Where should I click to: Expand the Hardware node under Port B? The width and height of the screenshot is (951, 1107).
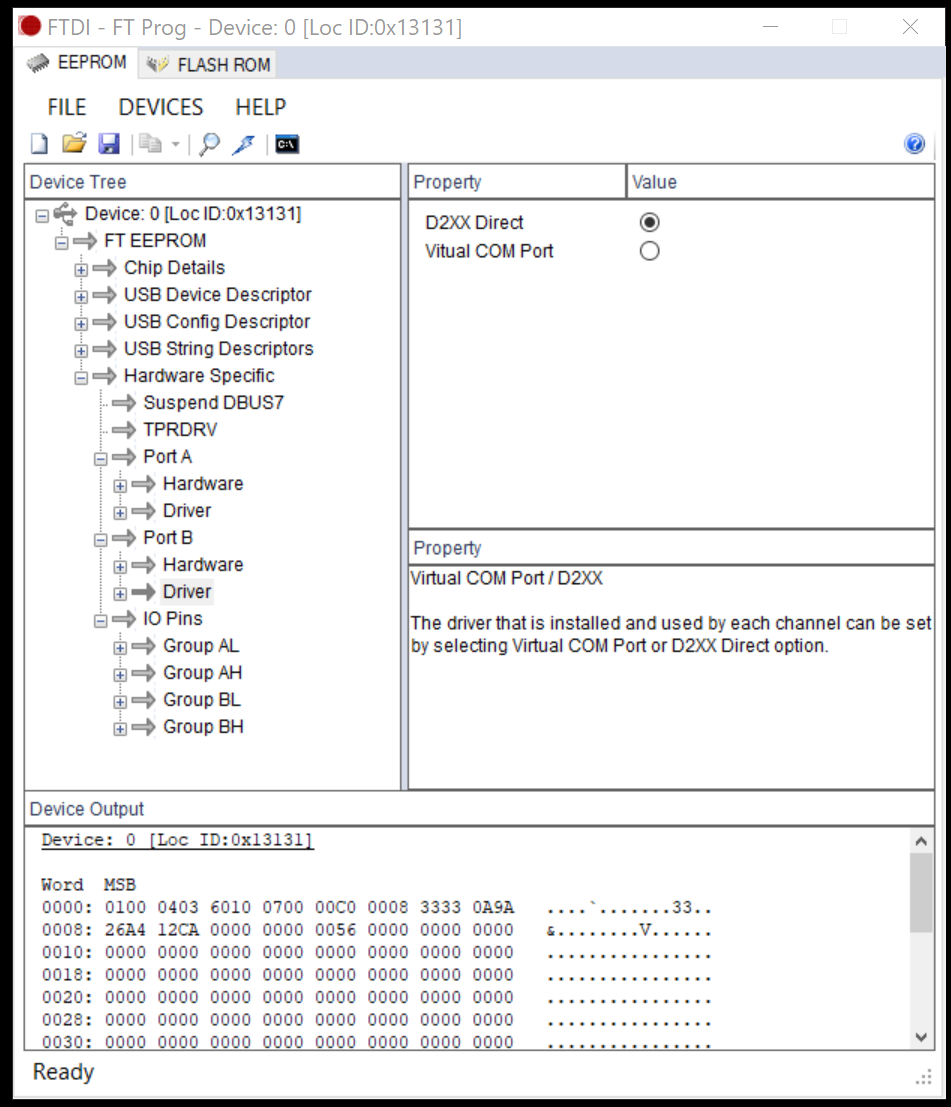tap(120, 566)
